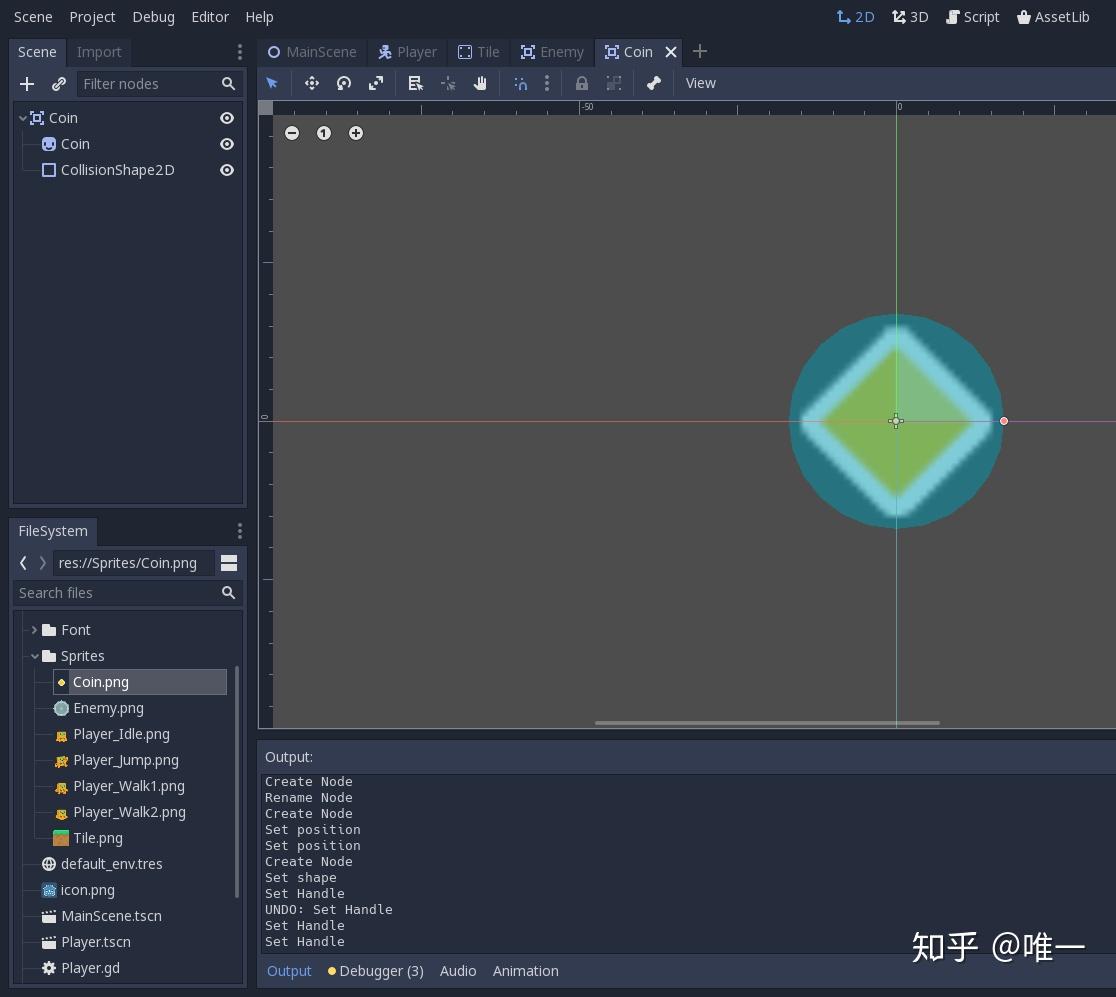
Task: Switch to Scale Mode
Action: 375,83
